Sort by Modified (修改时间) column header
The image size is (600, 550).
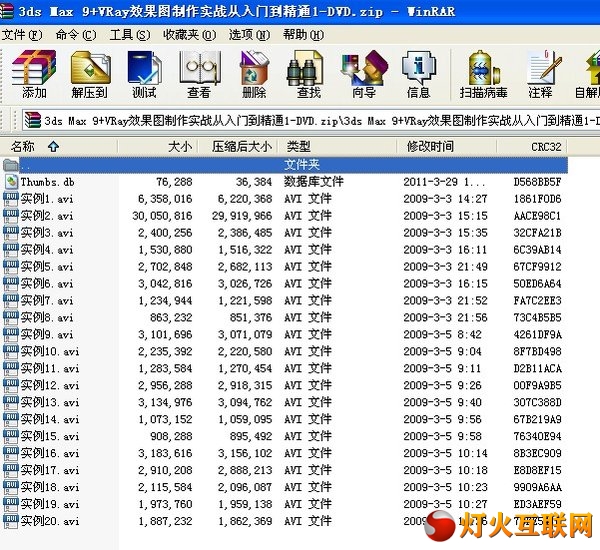[447, 146]
